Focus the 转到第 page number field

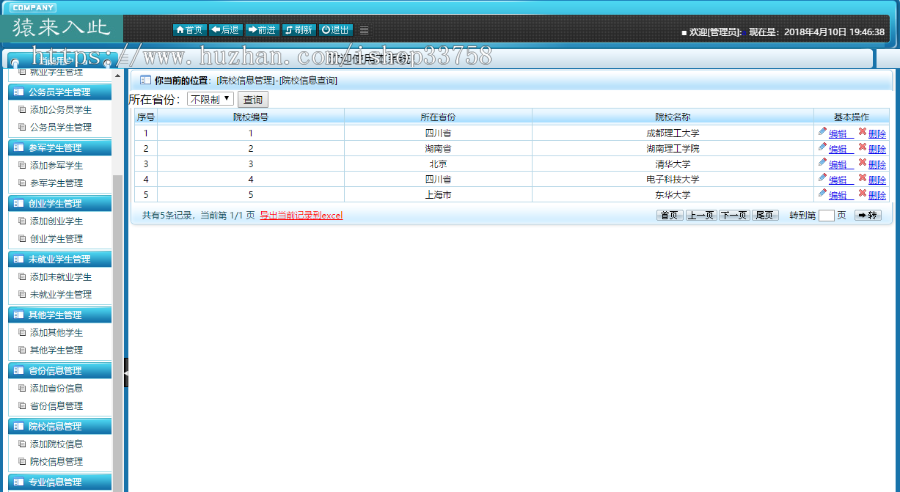(826, 216)
